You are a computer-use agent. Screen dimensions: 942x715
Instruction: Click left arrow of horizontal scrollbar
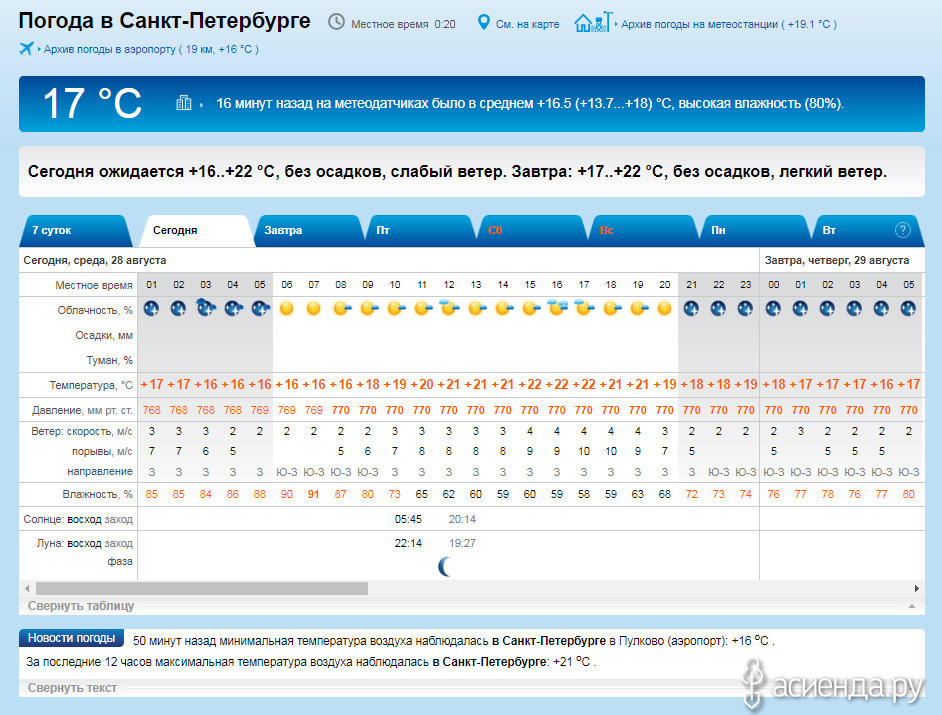[x=27, y=588]
